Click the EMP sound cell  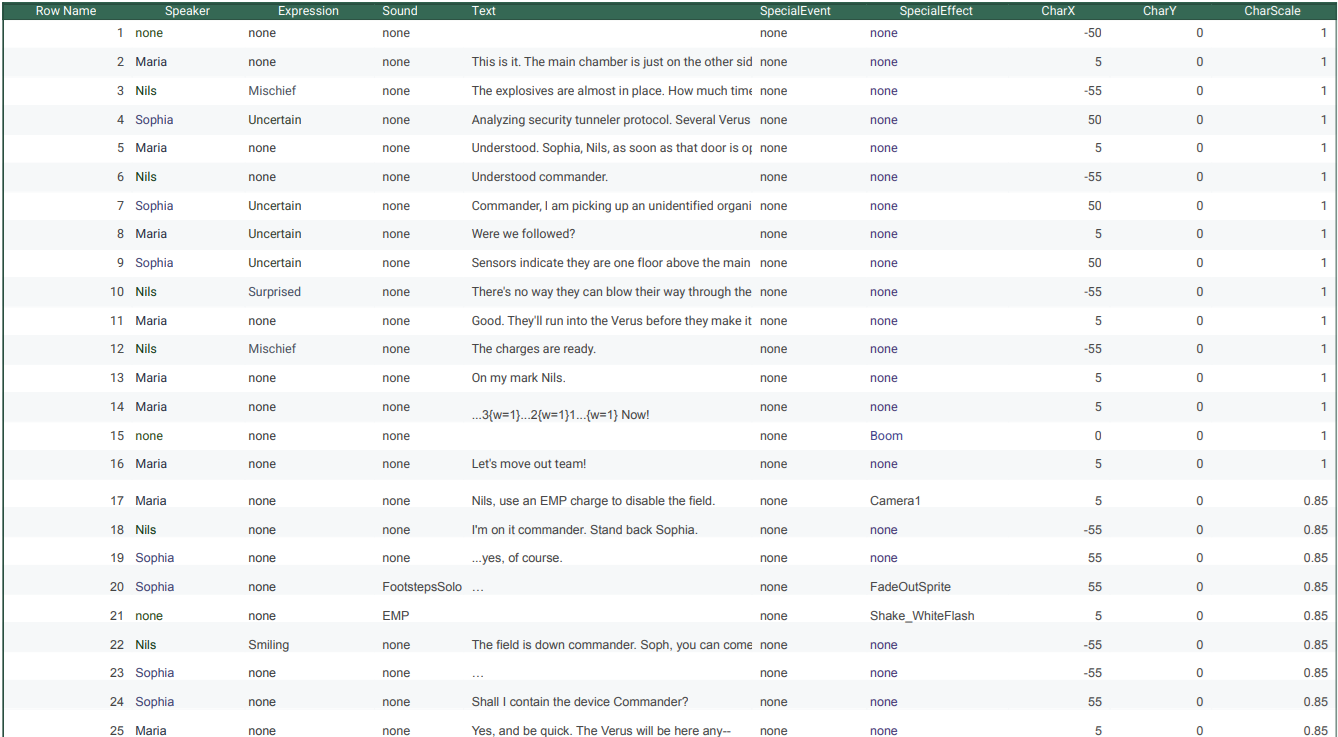click(x=395, y=616)
